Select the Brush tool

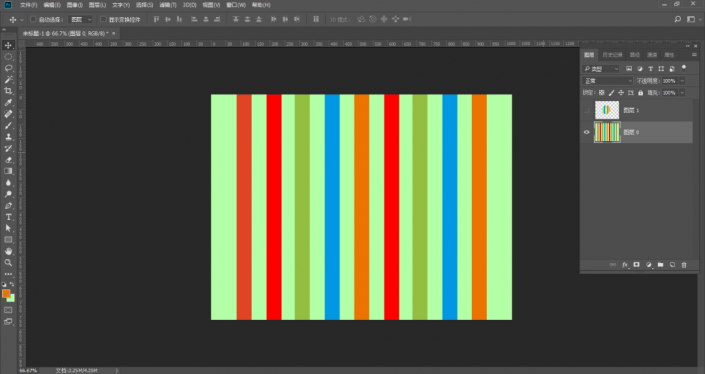[8, 125]
